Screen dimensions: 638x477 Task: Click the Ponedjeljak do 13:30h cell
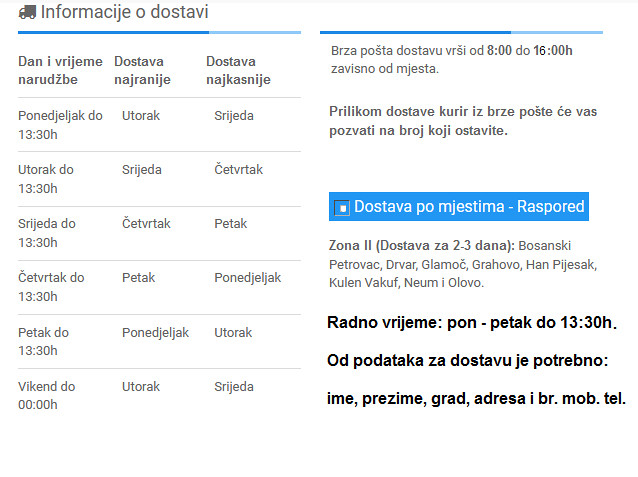(60, 125)
